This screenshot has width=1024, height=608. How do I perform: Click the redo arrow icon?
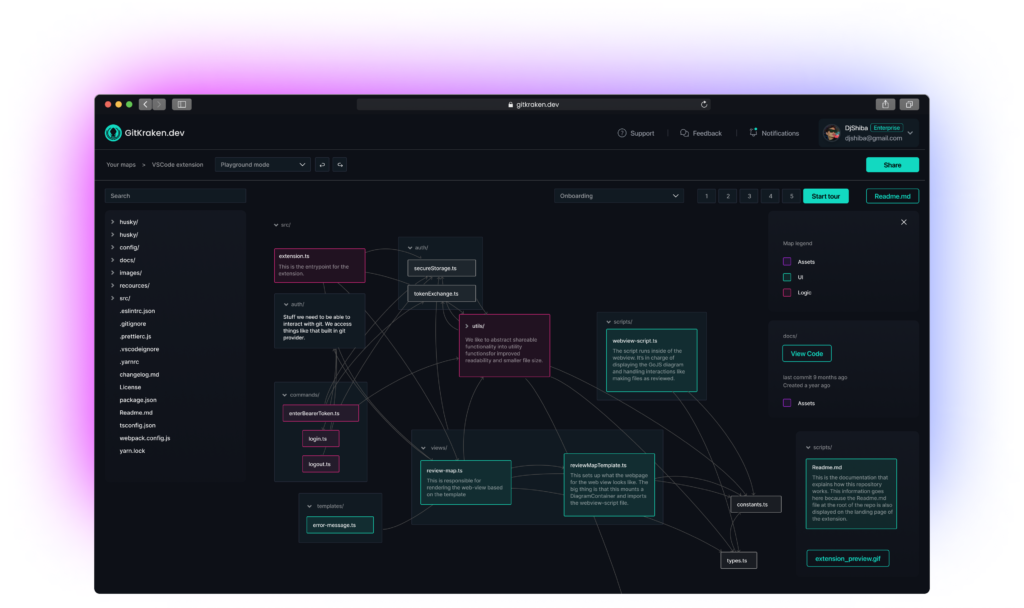click(x=340, y=165)
